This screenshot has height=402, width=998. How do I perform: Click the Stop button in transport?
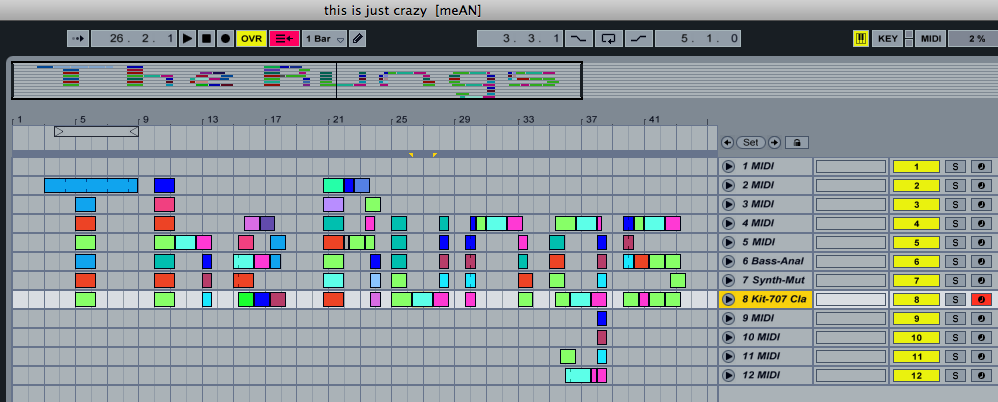[x=206, y=38]
